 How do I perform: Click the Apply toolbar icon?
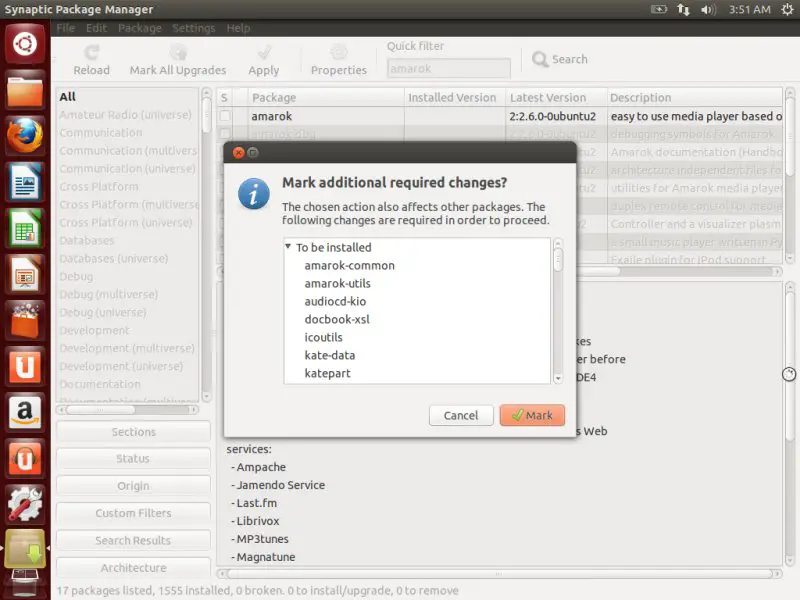264,53
